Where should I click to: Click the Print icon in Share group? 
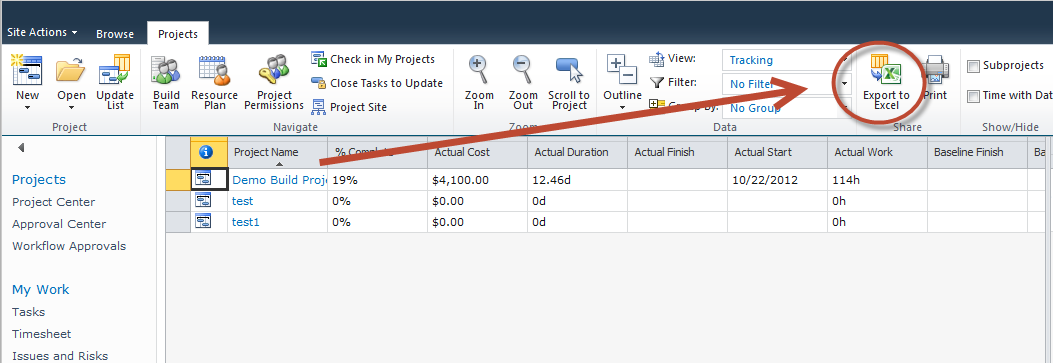[x=935, y=70]
